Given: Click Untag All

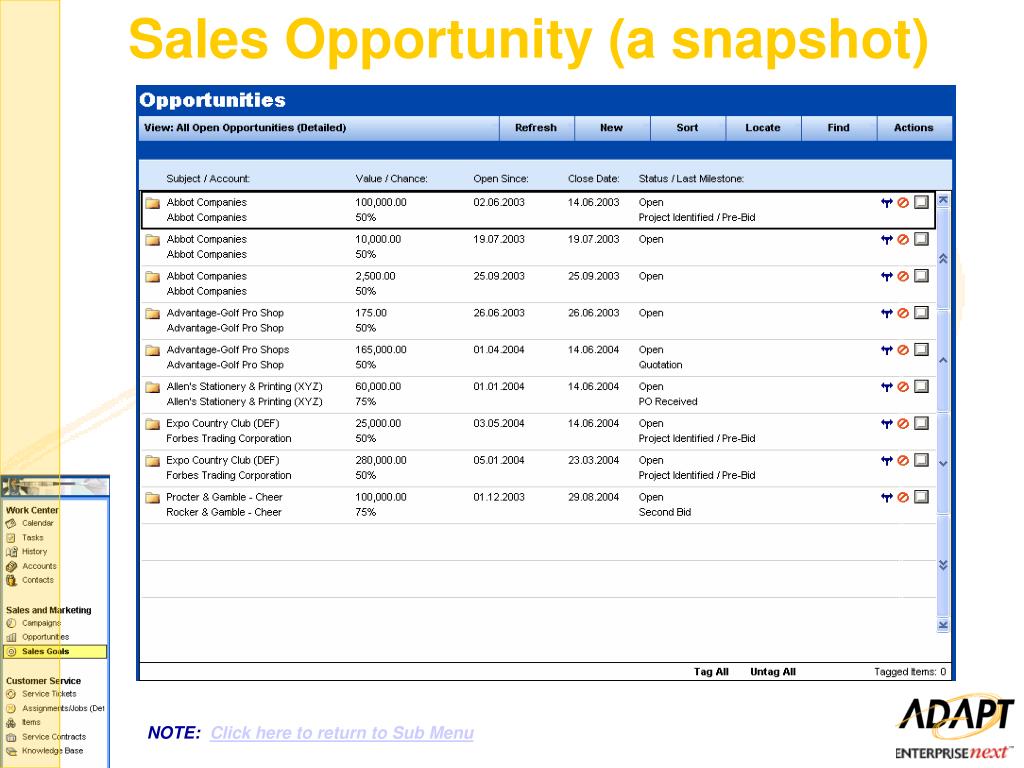Looking at the screenshot, I should (773, 672).
